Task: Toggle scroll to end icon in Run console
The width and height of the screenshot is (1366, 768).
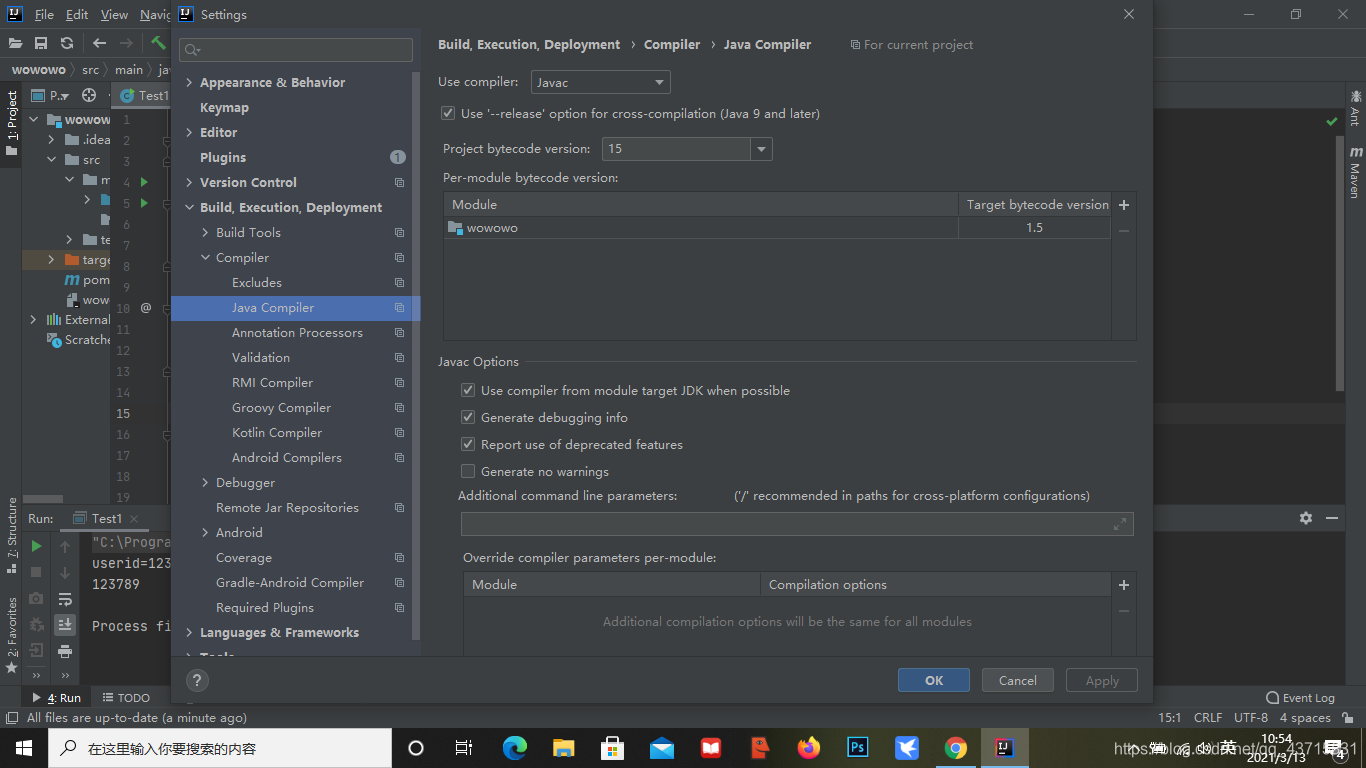Action: point(65,625)
